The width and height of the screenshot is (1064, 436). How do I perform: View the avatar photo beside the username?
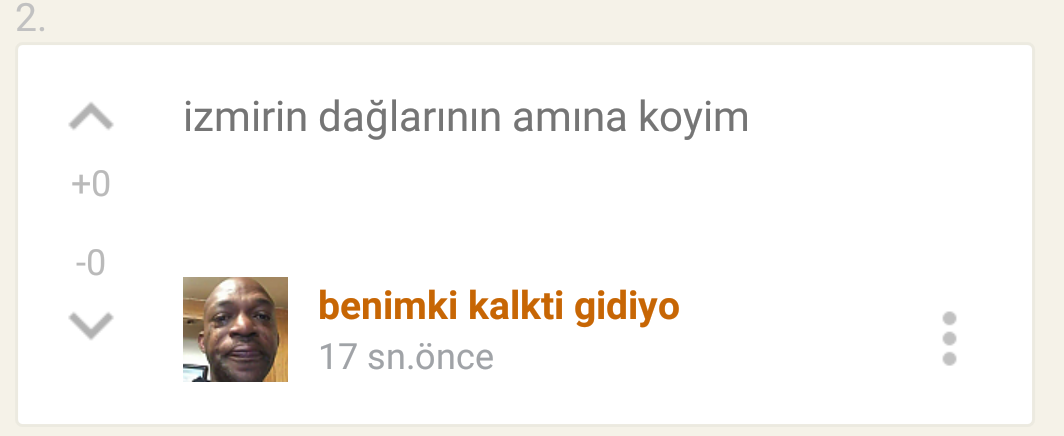point(235,329)
